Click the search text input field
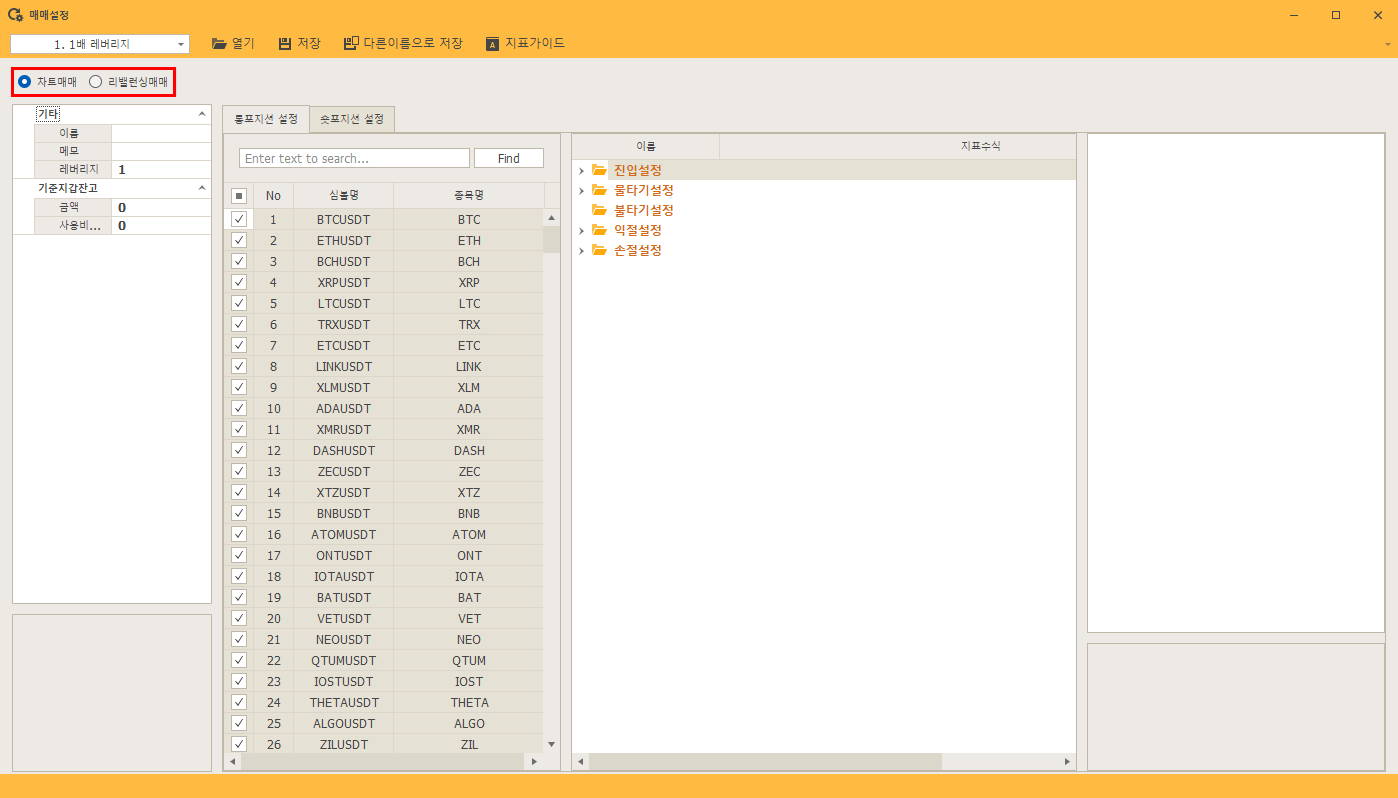Screen dimensions: 1398x798 (x=354, y=158)
